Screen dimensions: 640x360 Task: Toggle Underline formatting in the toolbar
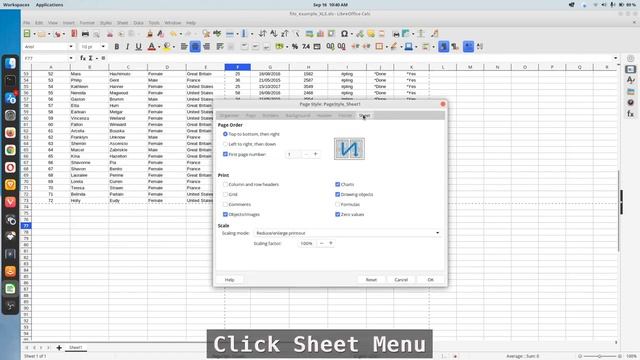coord(138,47)
